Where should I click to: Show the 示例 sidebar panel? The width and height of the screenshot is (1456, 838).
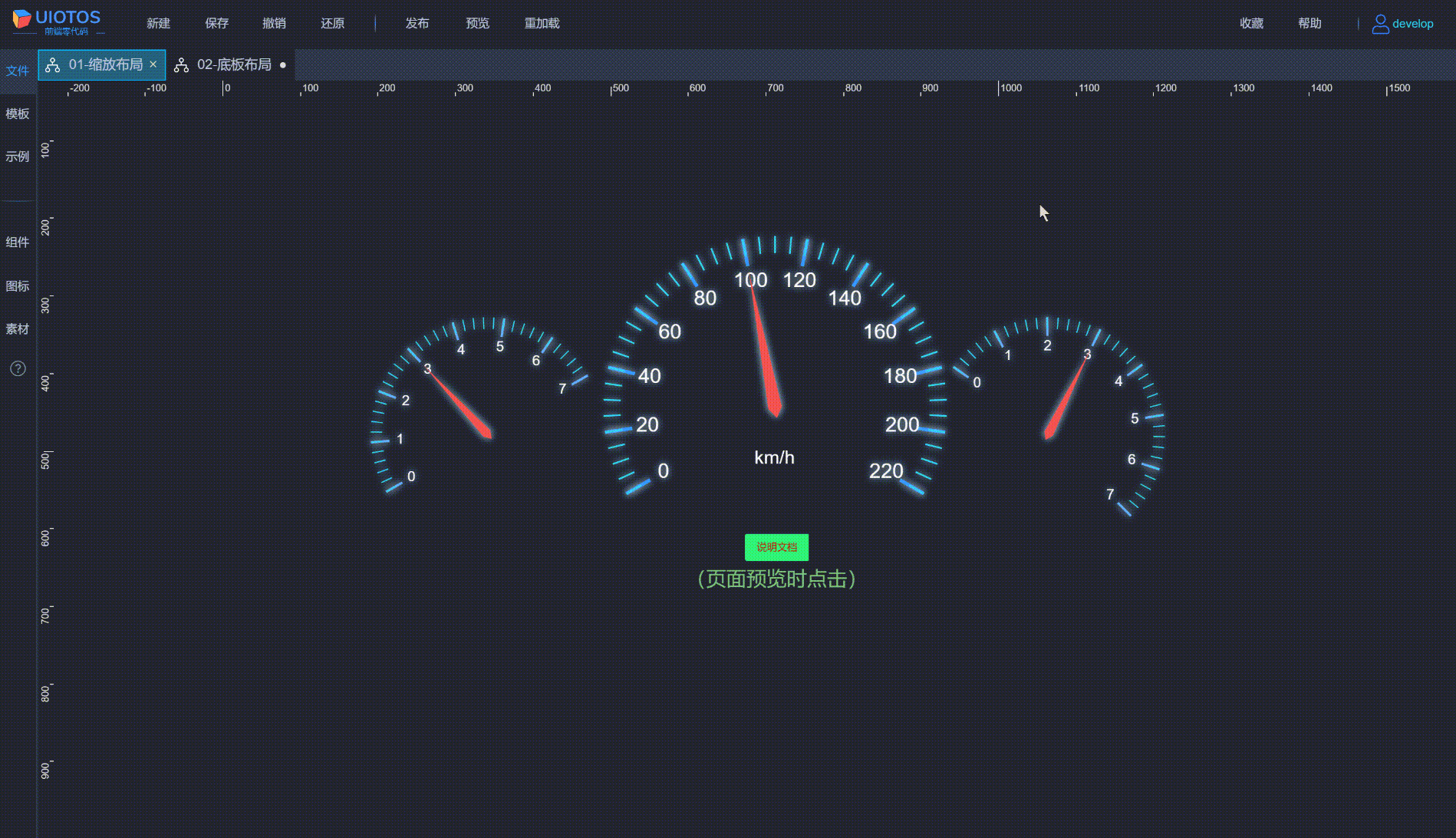coord(18,157)
